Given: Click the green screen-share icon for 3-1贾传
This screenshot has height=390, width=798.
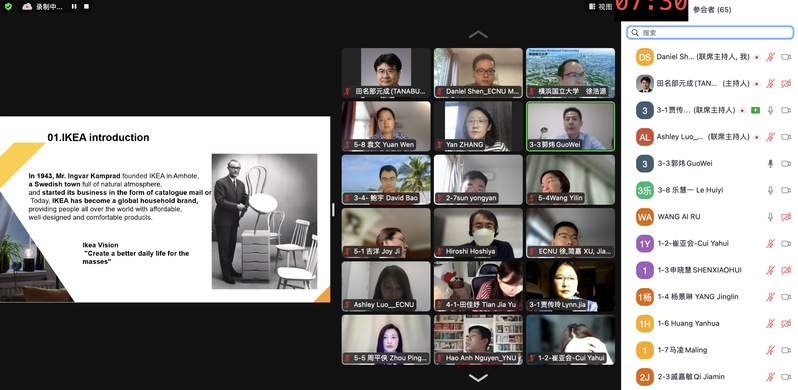Looking at the screenshot, I should (755, 110).
